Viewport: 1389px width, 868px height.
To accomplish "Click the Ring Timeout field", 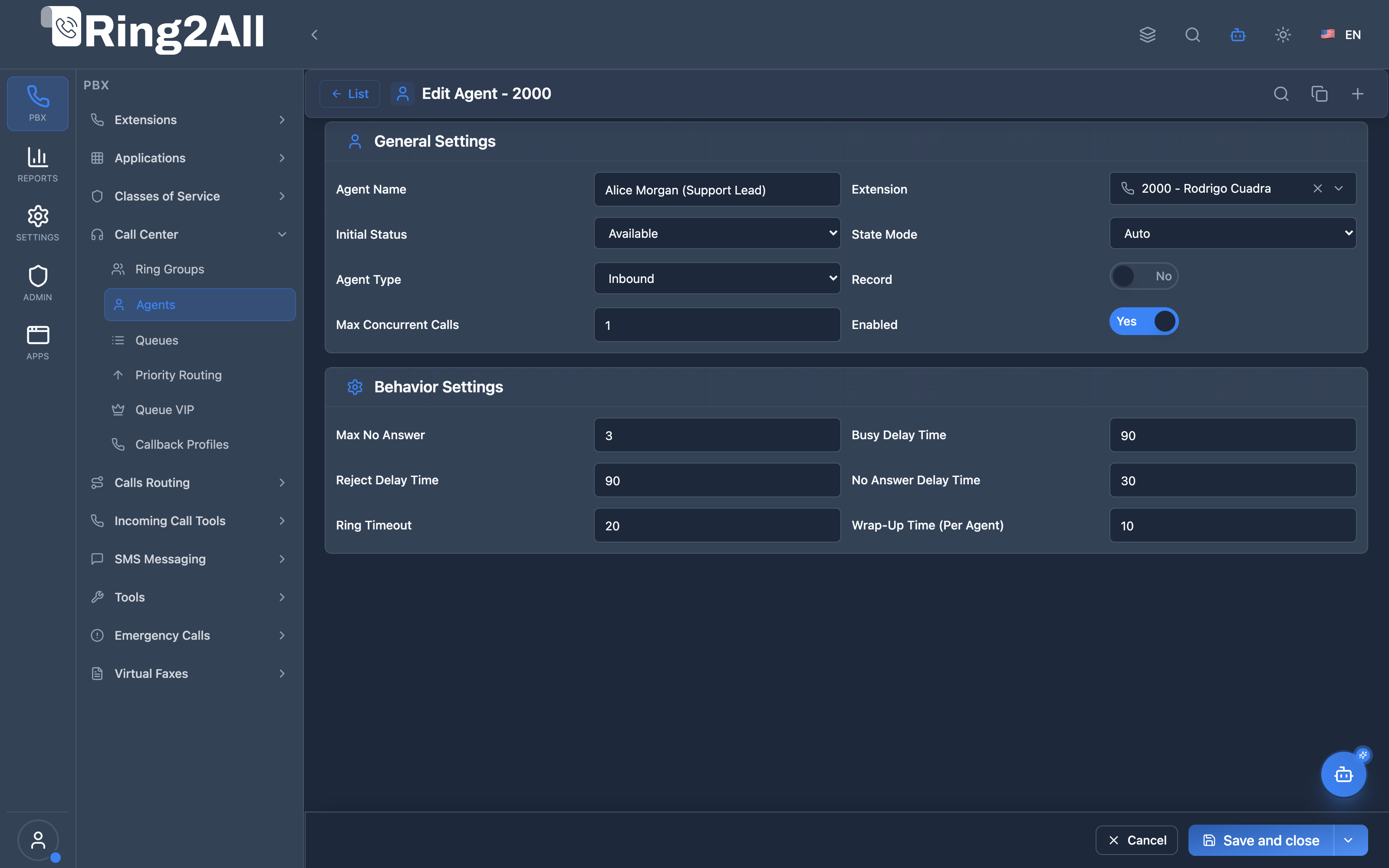I will (717, 525).
